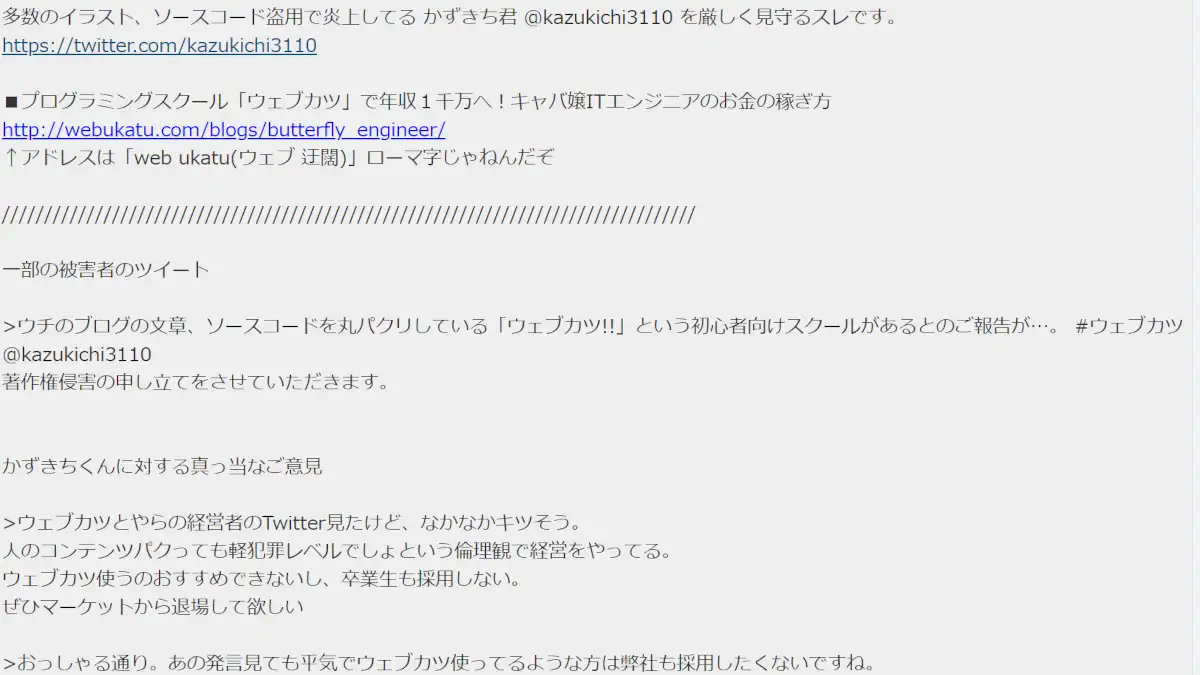Click the heading かずきちくんに対する真っ当なご意見
The height and width of the screenshot is (675, 1200).
point(163,467)
